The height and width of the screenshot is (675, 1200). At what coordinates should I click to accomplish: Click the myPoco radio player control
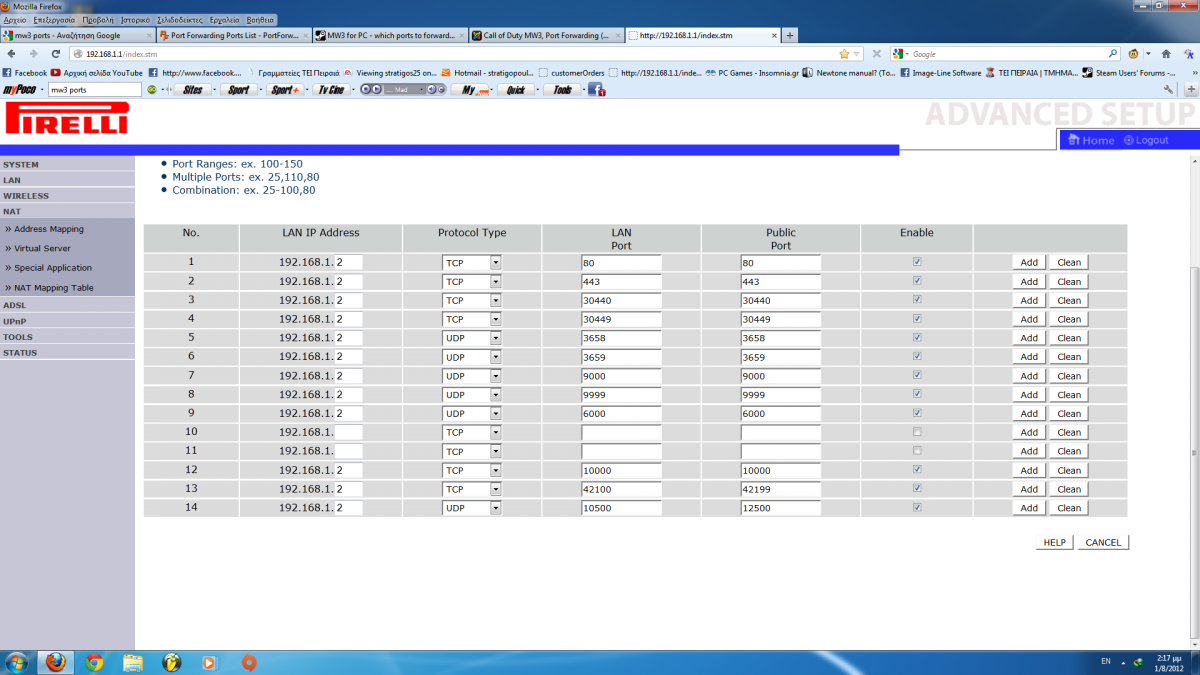(x=403, y=90)
